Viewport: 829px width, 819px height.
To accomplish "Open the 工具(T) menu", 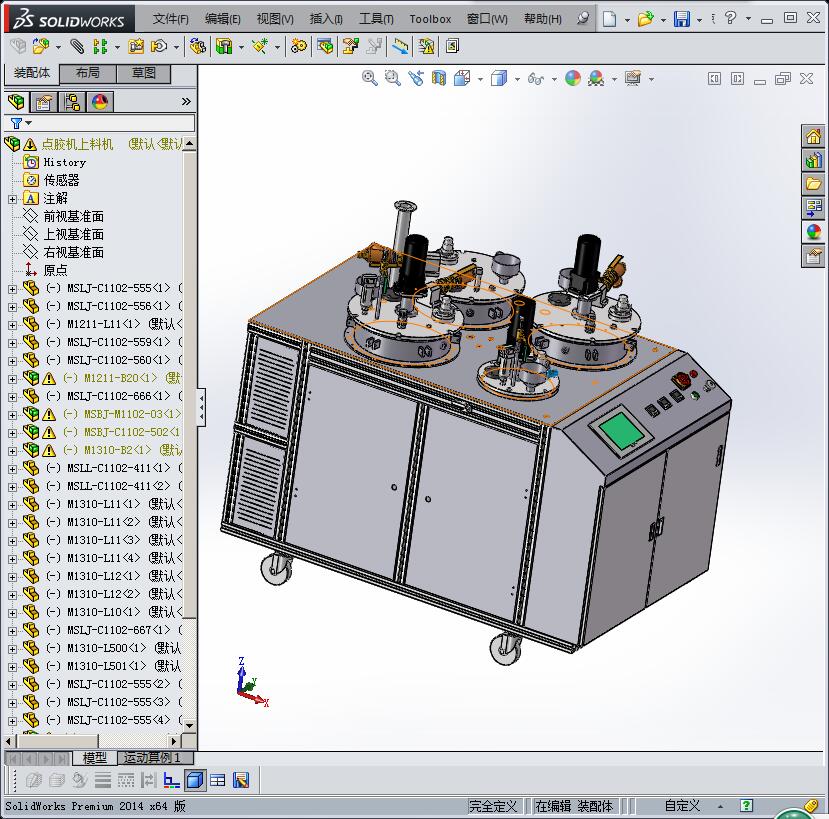I will (375, 19).
